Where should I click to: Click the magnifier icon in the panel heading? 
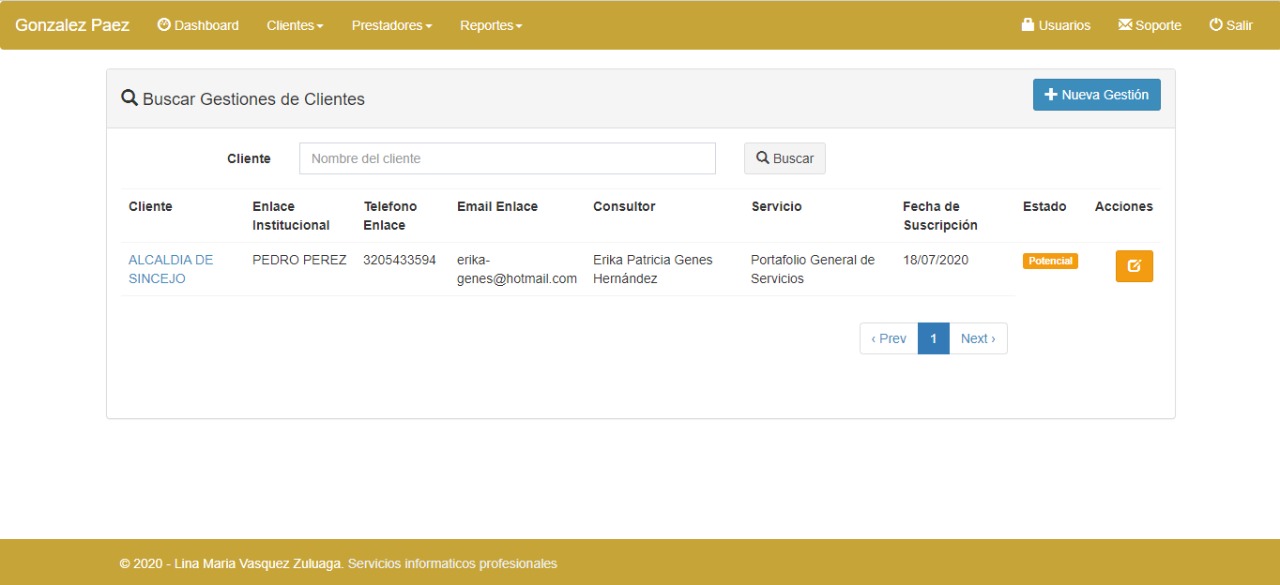coord(129,98)
